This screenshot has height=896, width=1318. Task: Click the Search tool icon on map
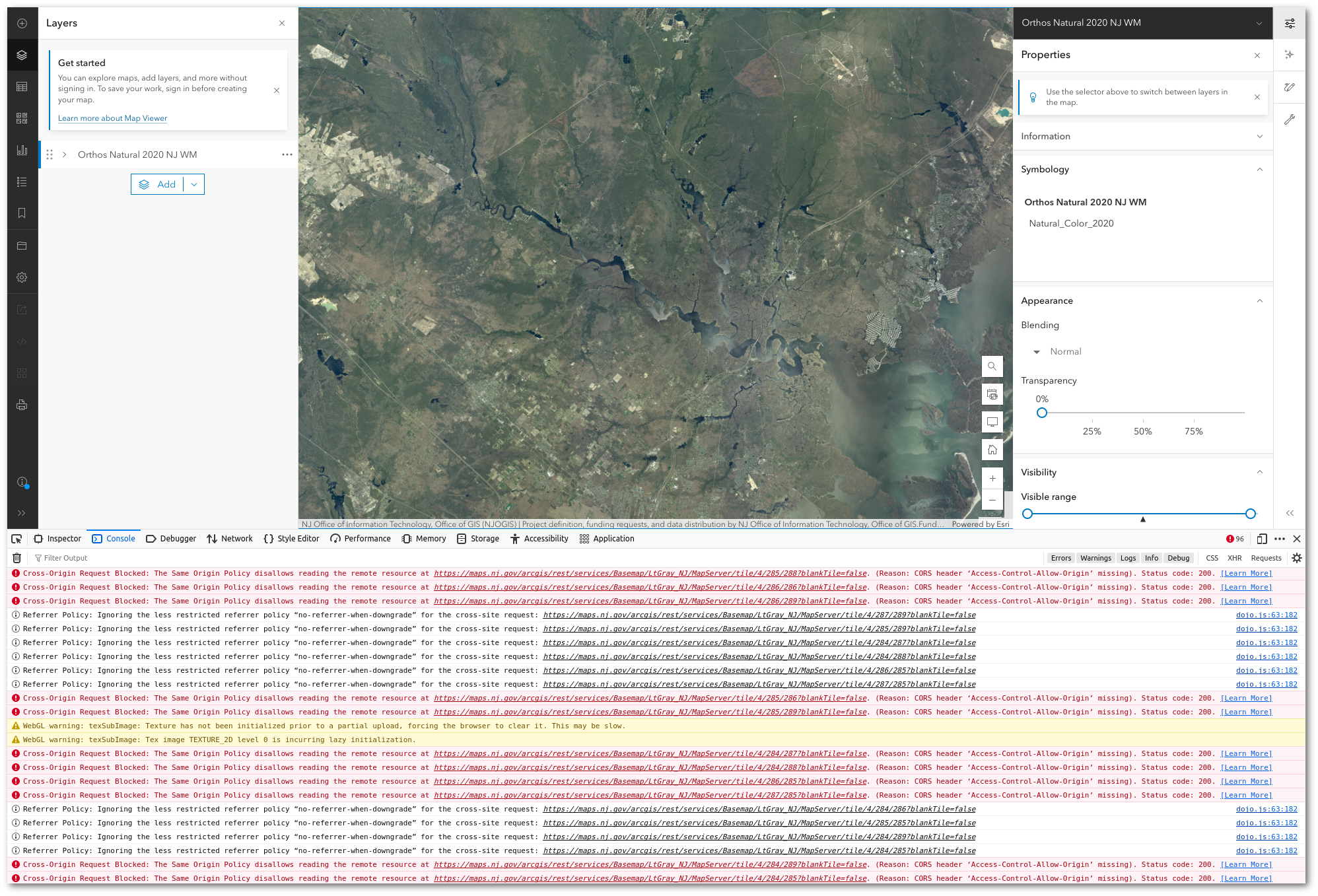pos(992,366)
